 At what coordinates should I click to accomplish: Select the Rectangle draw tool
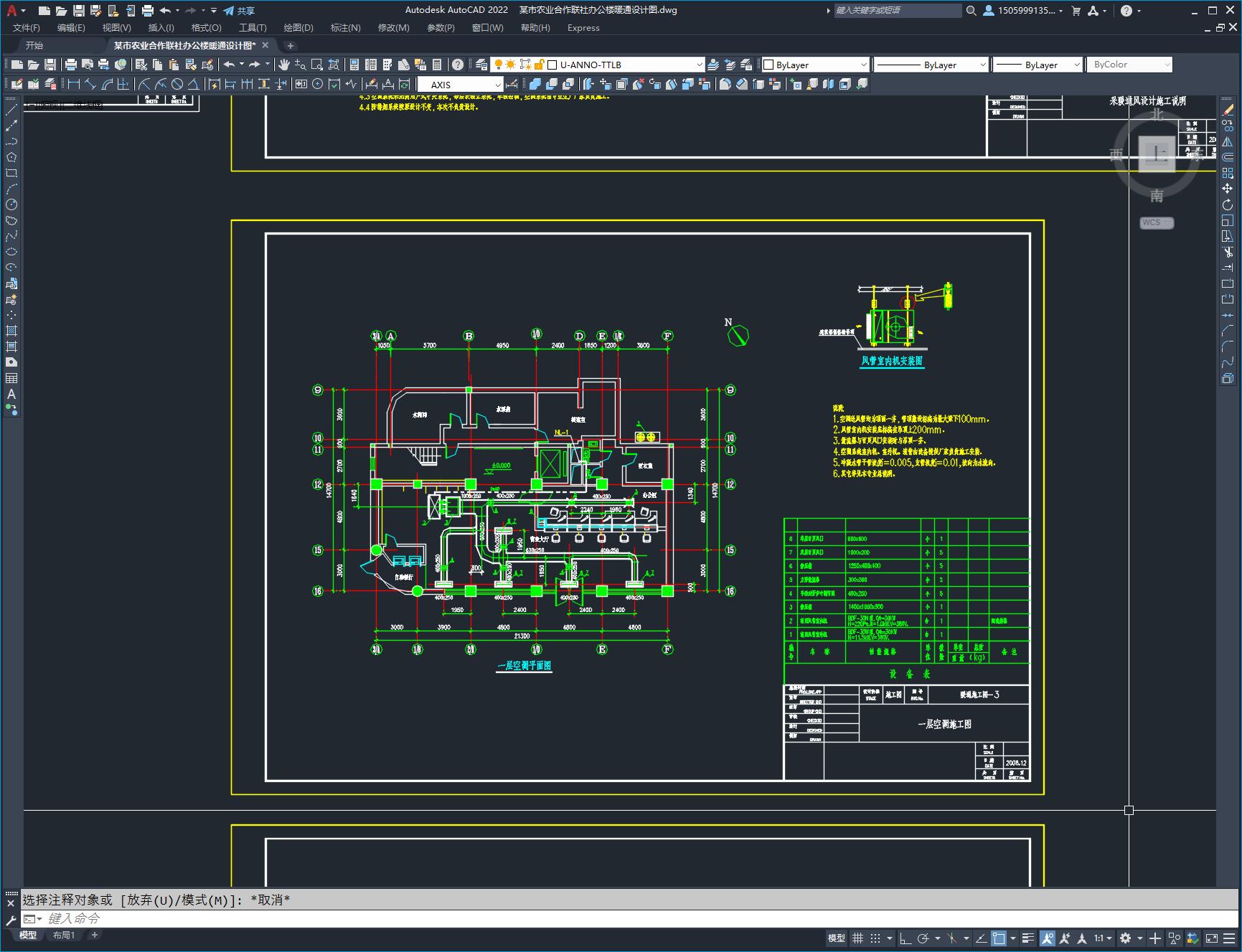click(x=11, y=173)
